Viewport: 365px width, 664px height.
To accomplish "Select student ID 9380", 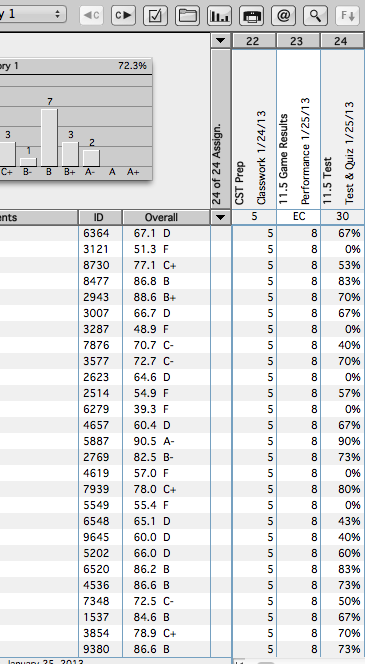I will click(96, 650).
